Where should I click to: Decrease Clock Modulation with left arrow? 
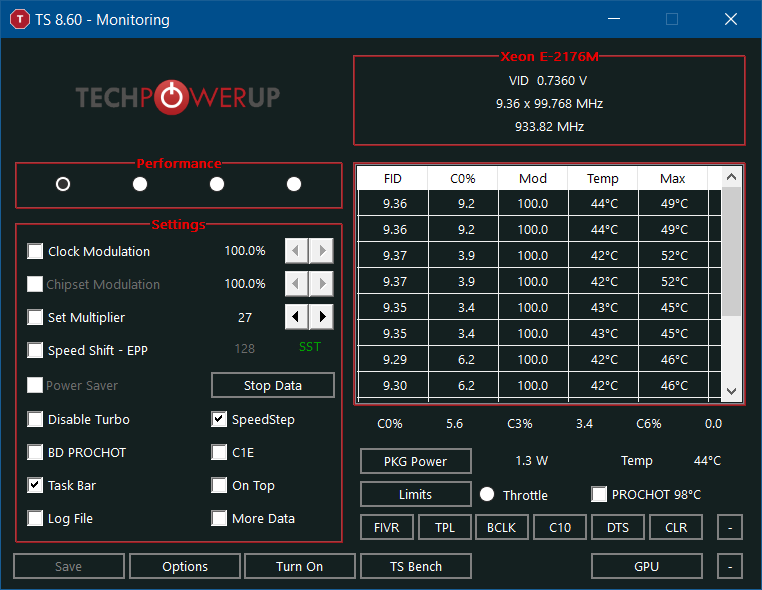click(296, 251)
